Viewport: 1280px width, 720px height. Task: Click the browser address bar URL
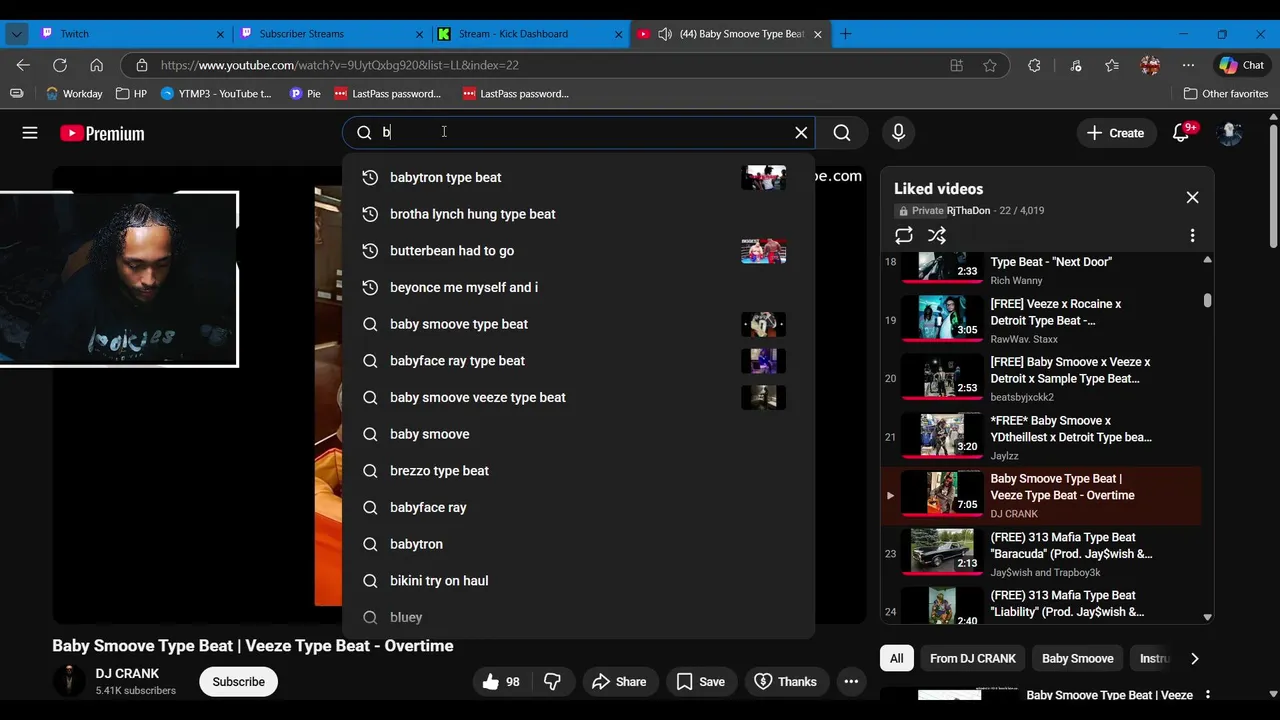click(340, 65)
